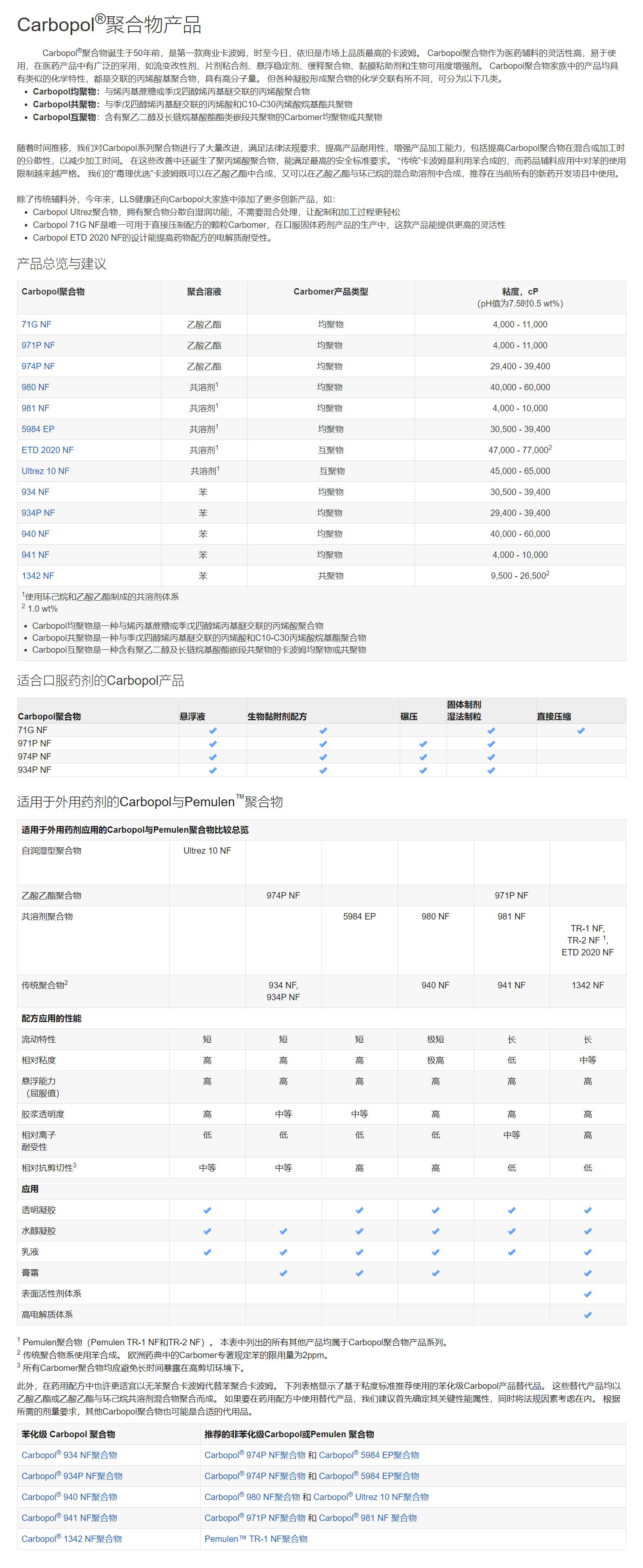Click the checkmark in the 表面活性剂体系 row
643x1568 pixels.
tap(587, 1294)
